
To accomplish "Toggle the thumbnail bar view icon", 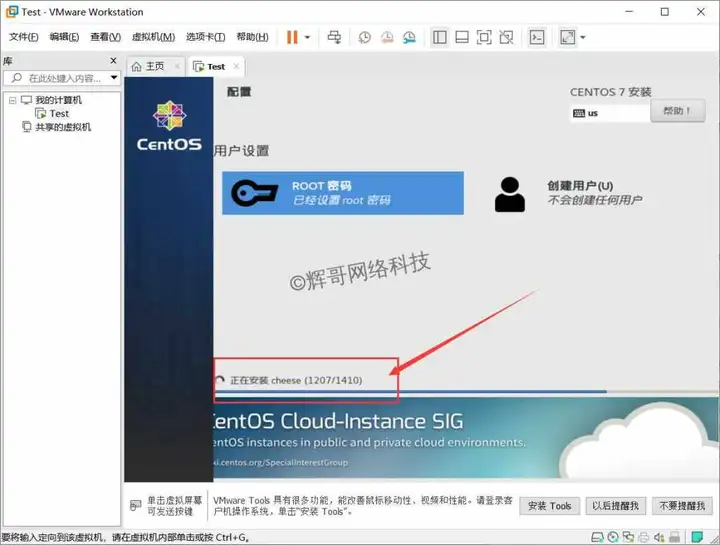I will pyautogui.click(x=461, y=37).
